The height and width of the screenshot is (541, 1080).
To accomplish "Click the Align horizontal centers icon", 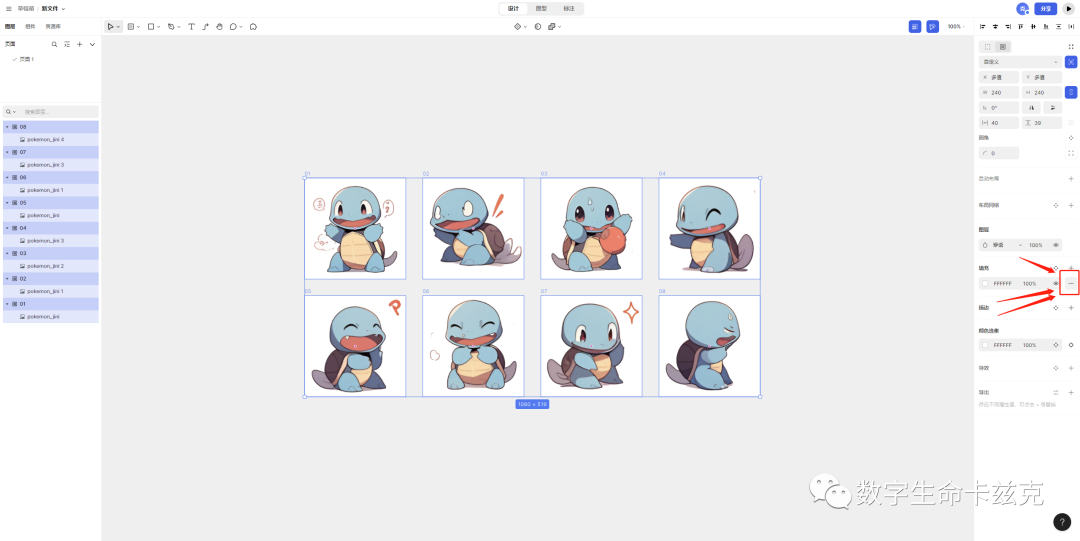I will pyautogui.click(x=995, y=26).
